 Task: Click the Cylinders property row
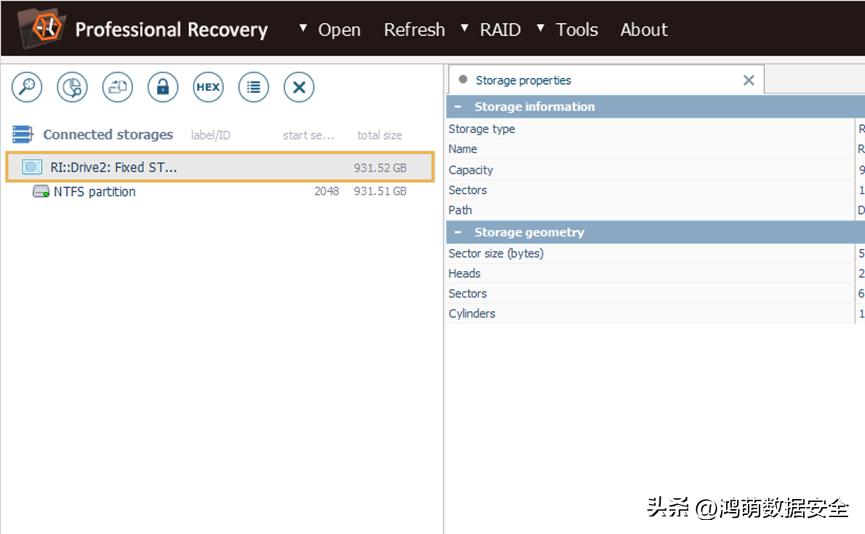(x=655, y=313)
